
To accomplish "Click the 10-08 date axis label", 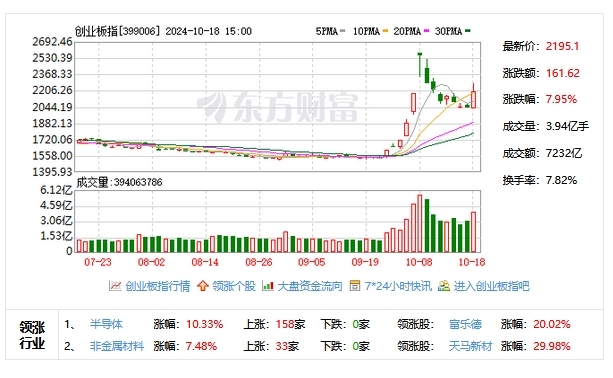I will tap(419, 262).
